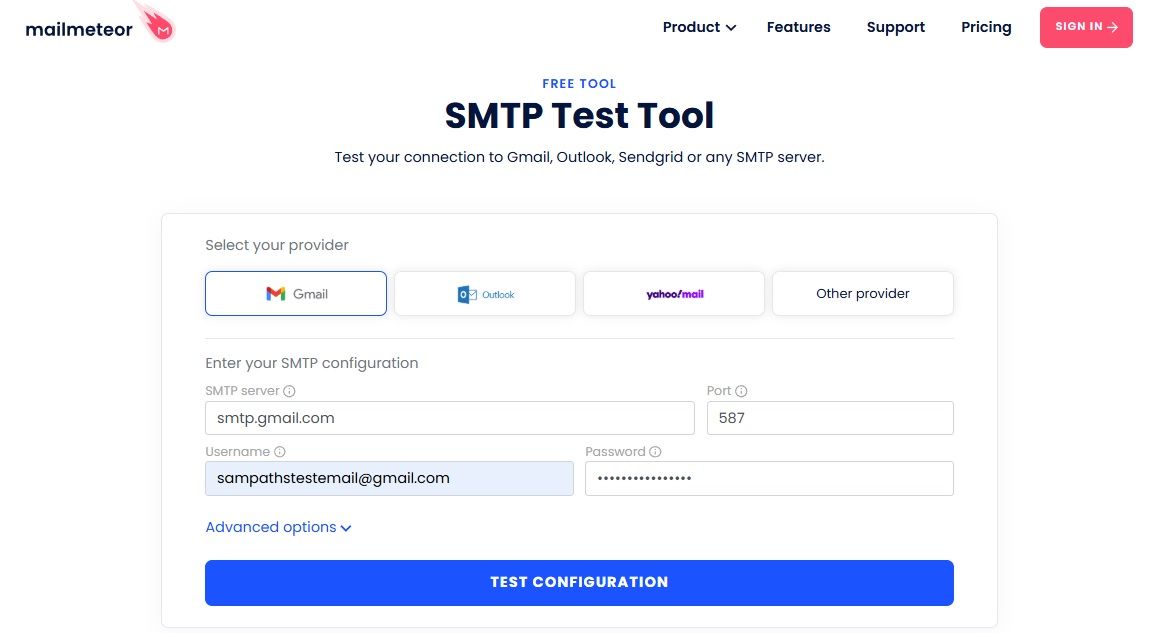Switch provider selection to Yahoo Mail
Viewport: 1153px width, 633px height.
click(x=673, y=293)
